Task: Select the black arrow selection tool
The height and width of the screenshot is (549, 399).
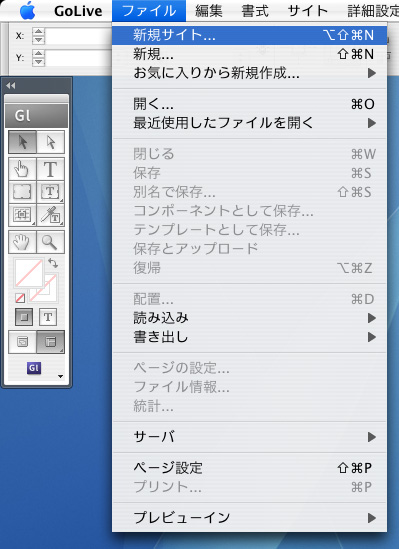Action: (x=22, y=142)
